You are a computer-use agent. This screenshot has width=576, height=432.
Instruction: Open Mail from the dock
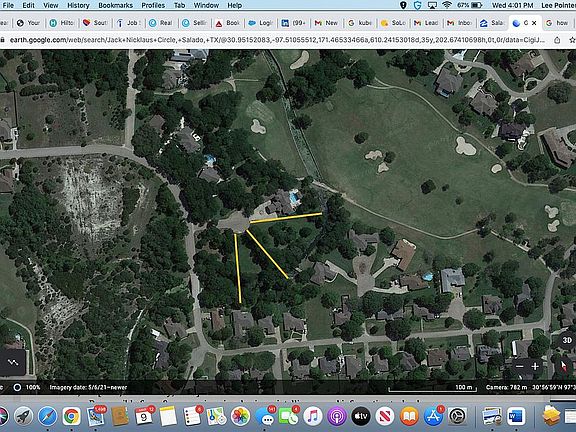pos(96,416)
